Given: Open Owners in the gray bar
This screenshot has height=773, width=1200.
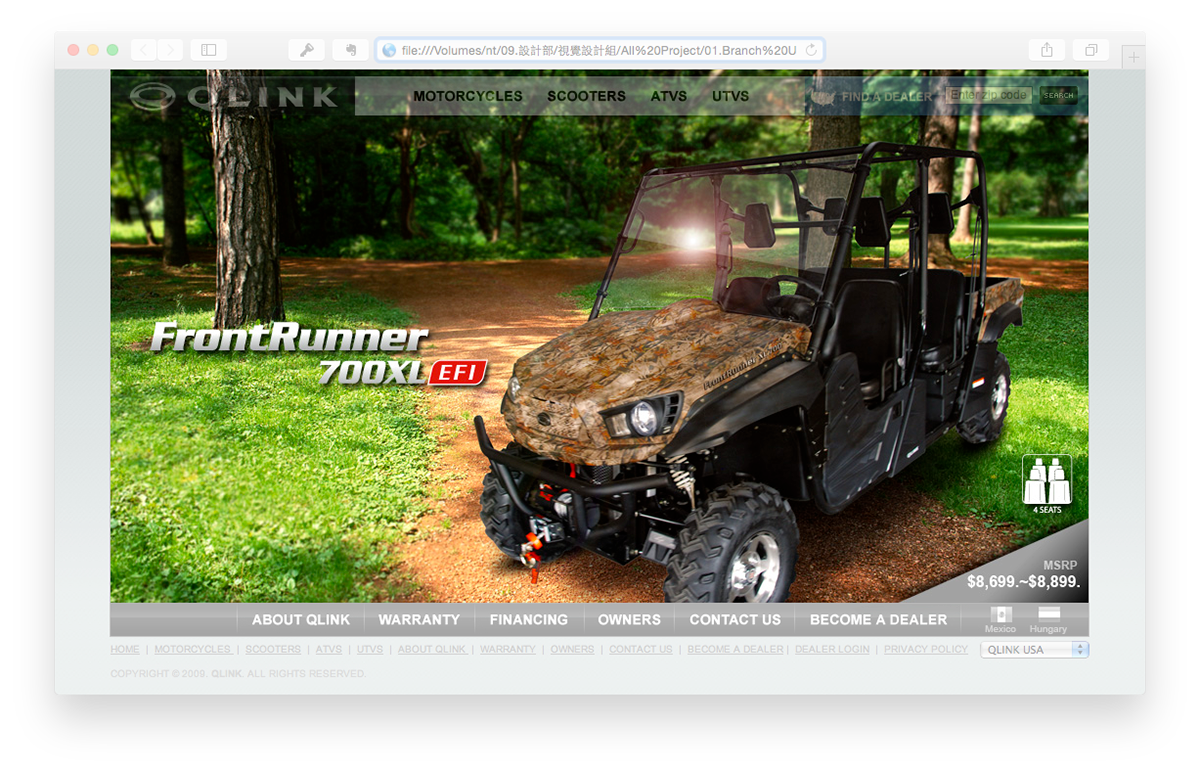Looking at the screenshot, I should 629,620.
